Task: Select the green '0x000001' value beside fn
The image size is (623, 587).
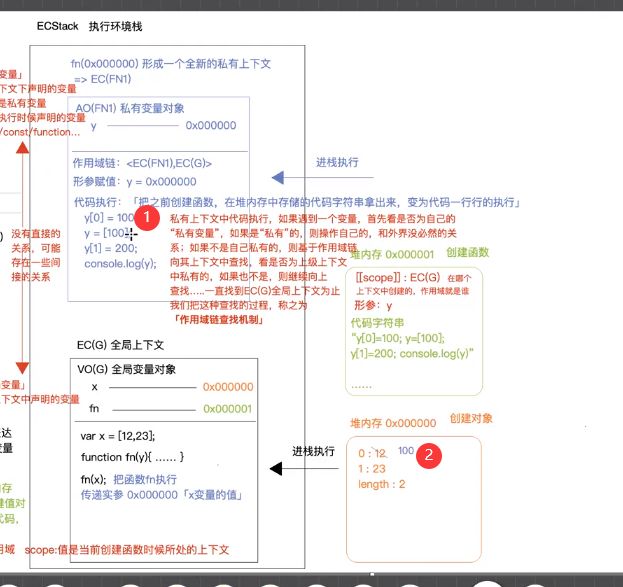Action: [x=228, y=409]
